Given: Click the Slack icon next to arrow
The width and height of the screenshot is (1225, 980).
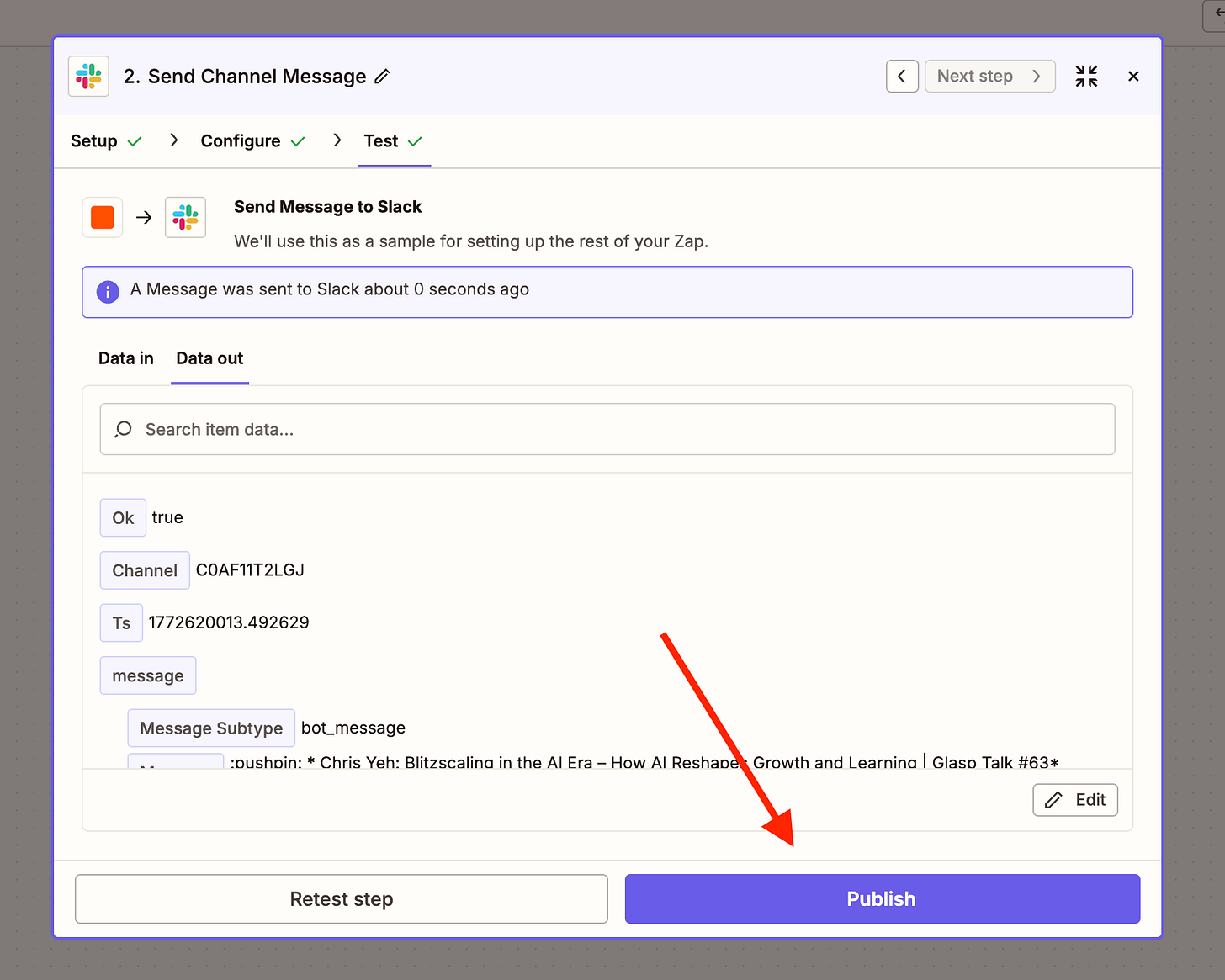Looking at the screenshot, I should click(x=186, y=217).
